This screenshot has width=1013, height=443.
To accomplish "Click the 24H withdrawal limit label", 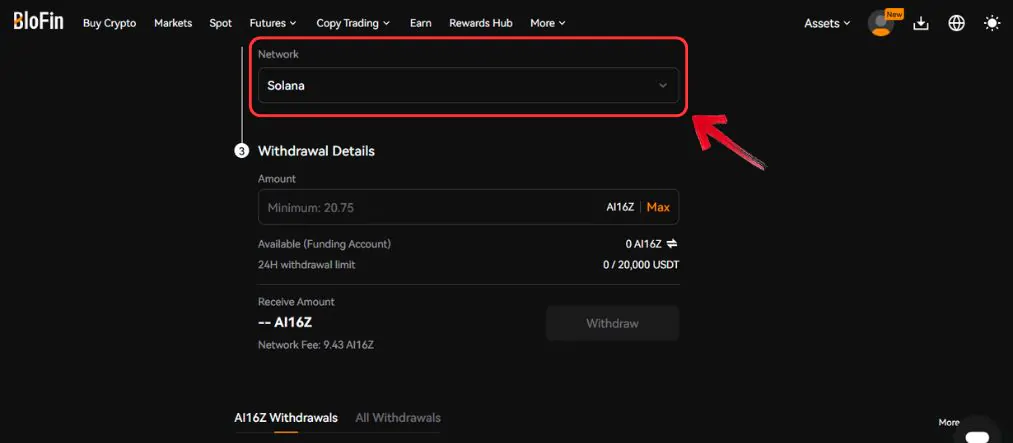I will pyautogui.click(x=306, y=265).
